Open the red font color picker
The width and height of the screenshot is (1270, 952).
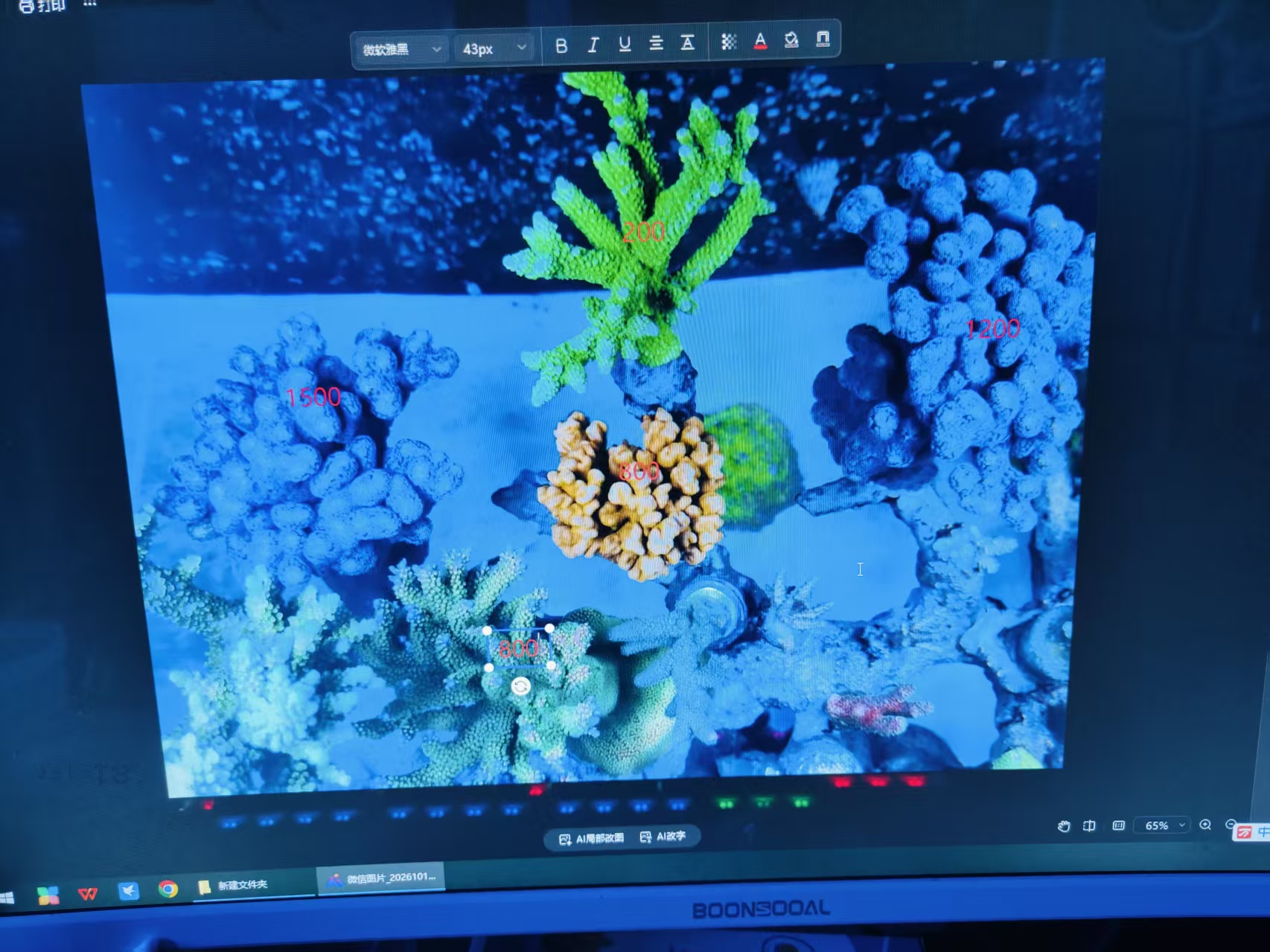(760, 41)
